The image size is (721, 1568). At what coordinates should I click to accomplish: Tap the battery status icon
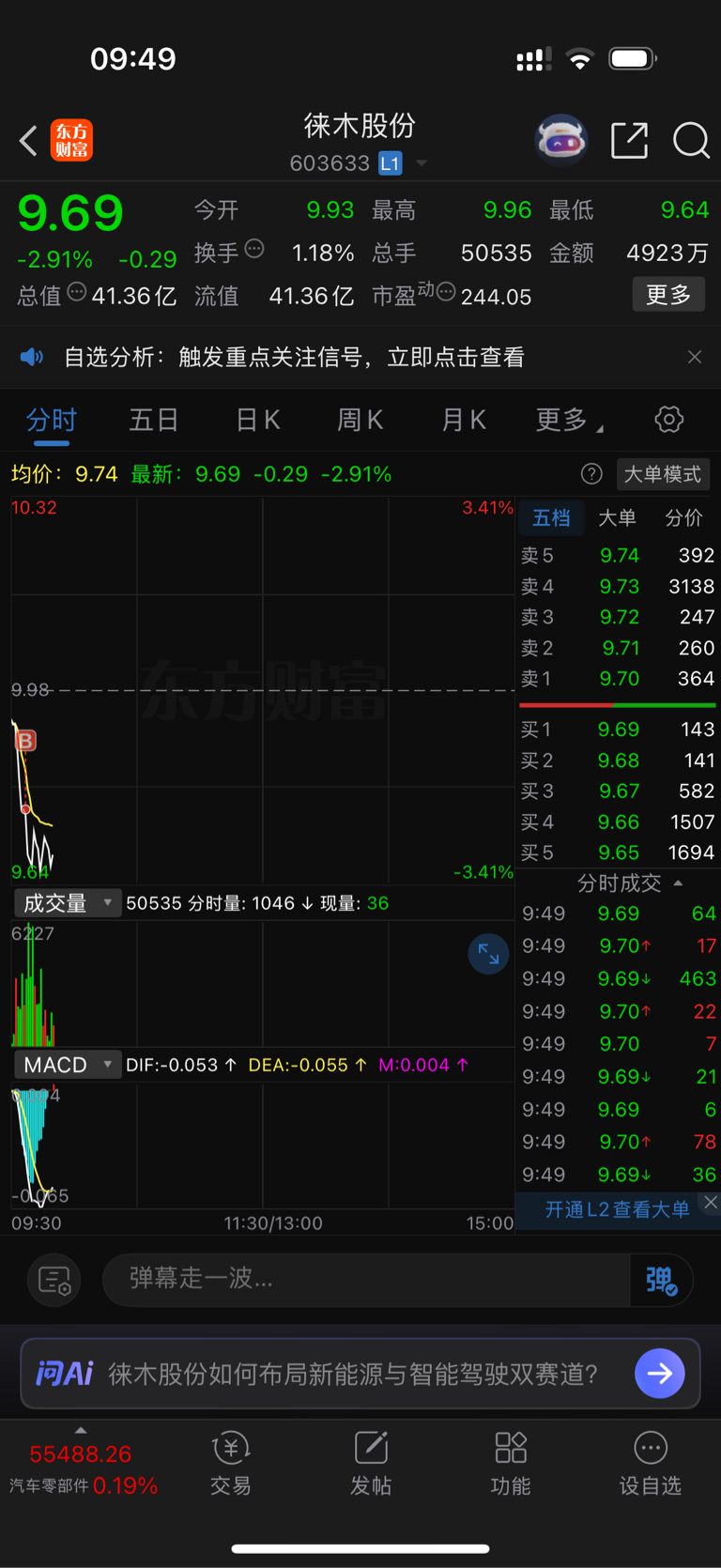click(x=633, y=59)
